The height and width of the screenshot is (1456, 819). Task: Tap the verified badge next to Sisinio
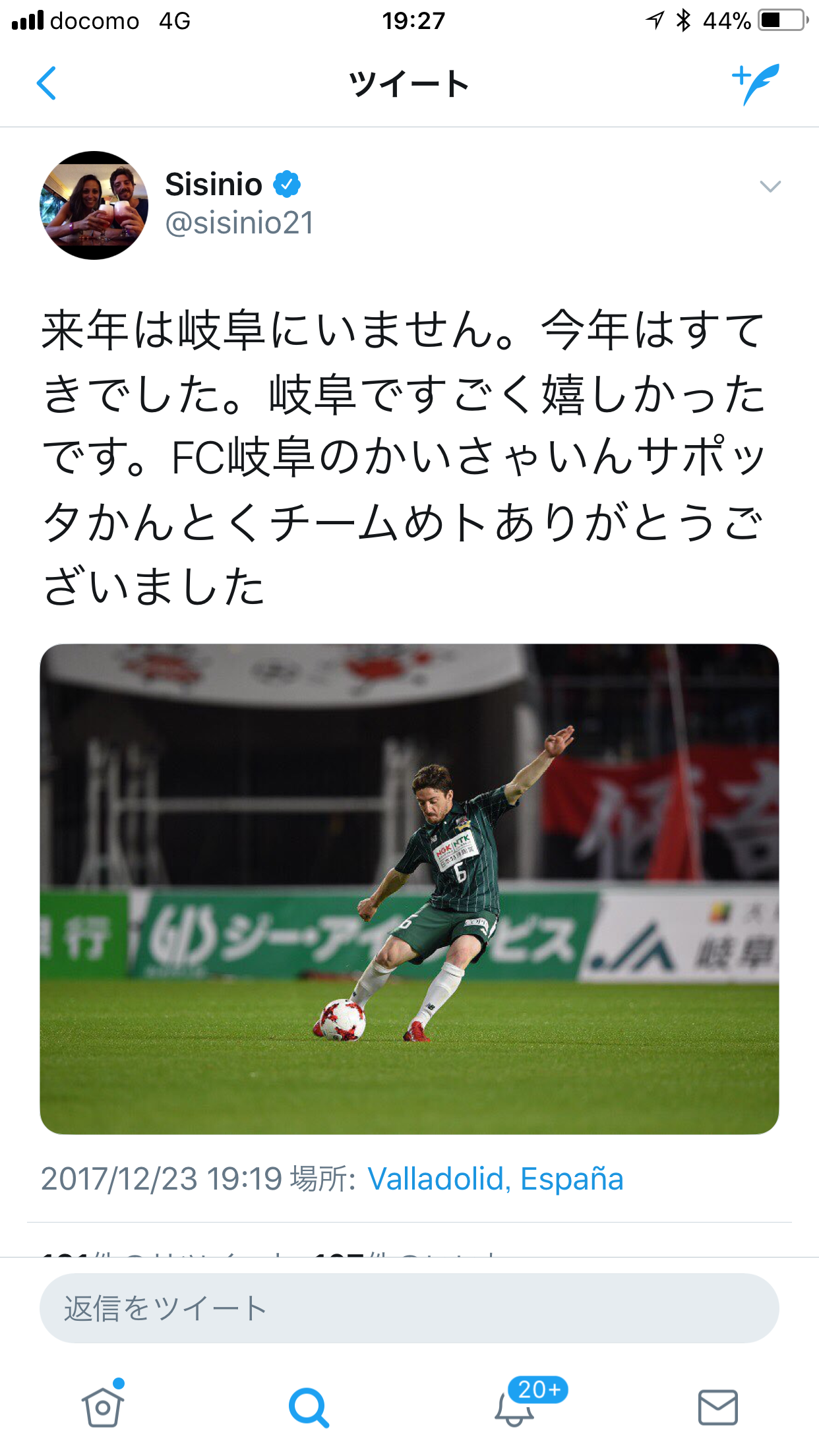pyautogui.click(x=287, y=184)
